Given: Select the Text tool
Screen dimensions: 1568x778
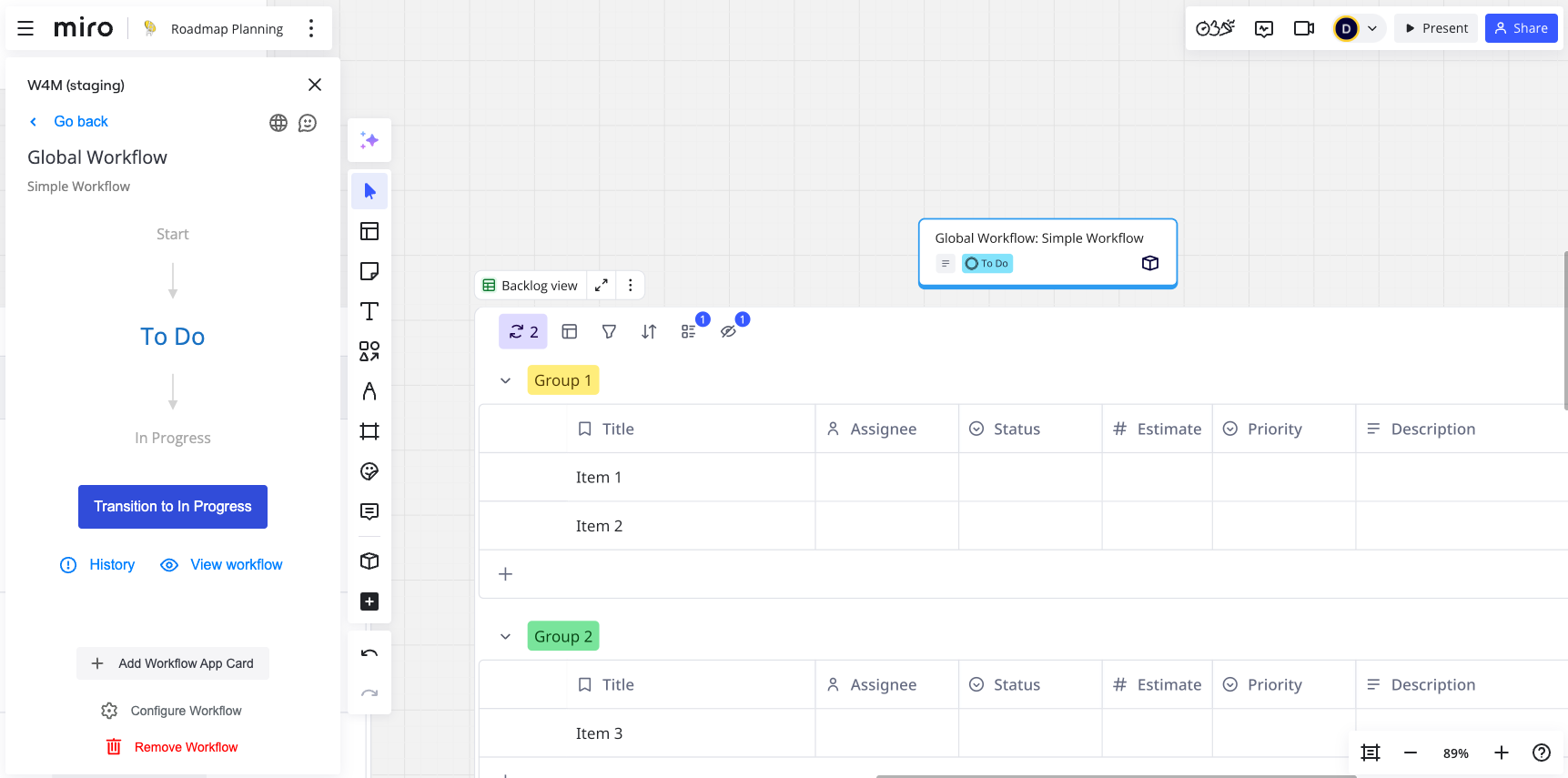Looking at the screenshot, I should pyautogui.click(x=369, y=311).
